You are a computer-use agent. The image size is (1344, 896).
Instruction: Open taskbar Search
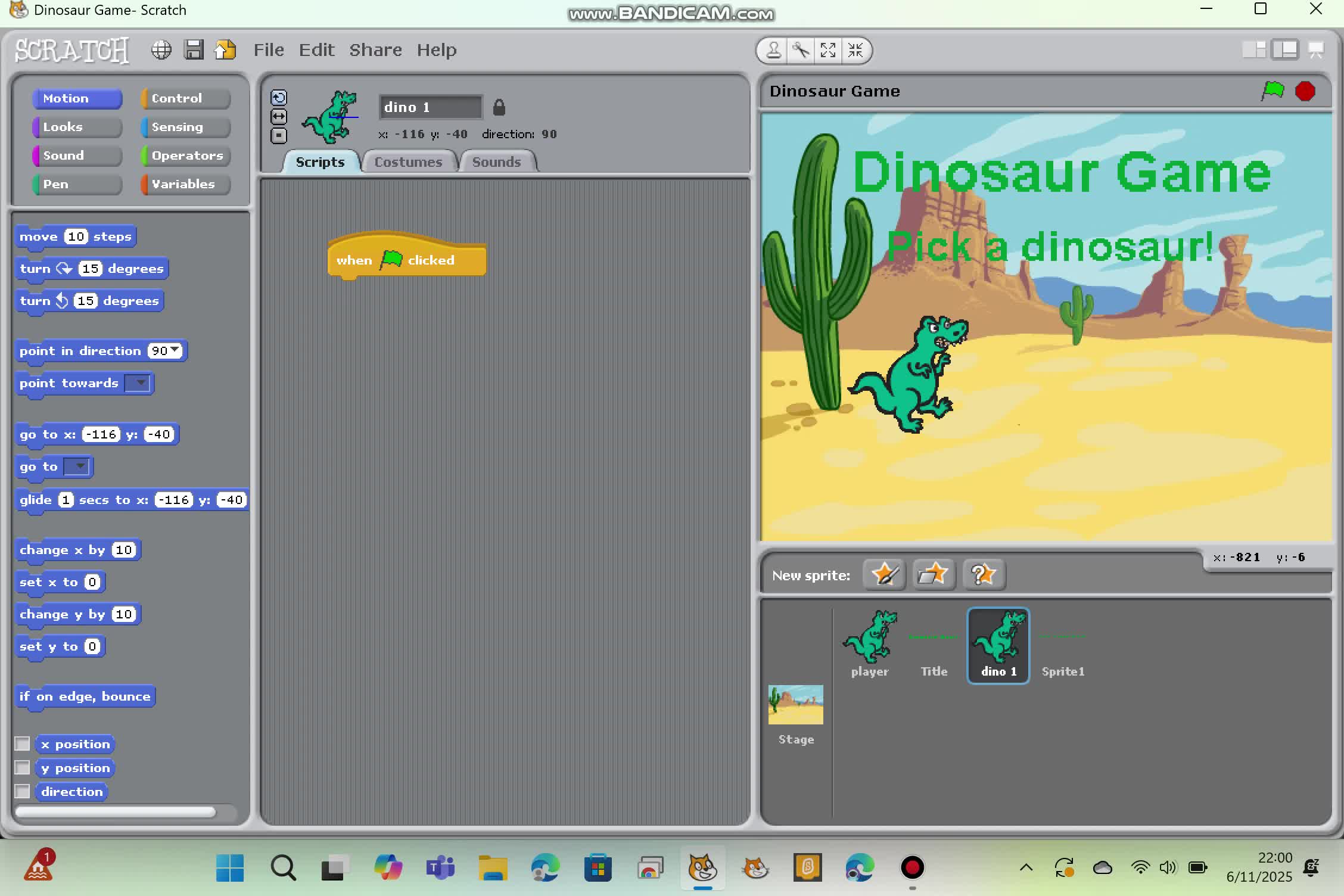(x=283, y=868)
